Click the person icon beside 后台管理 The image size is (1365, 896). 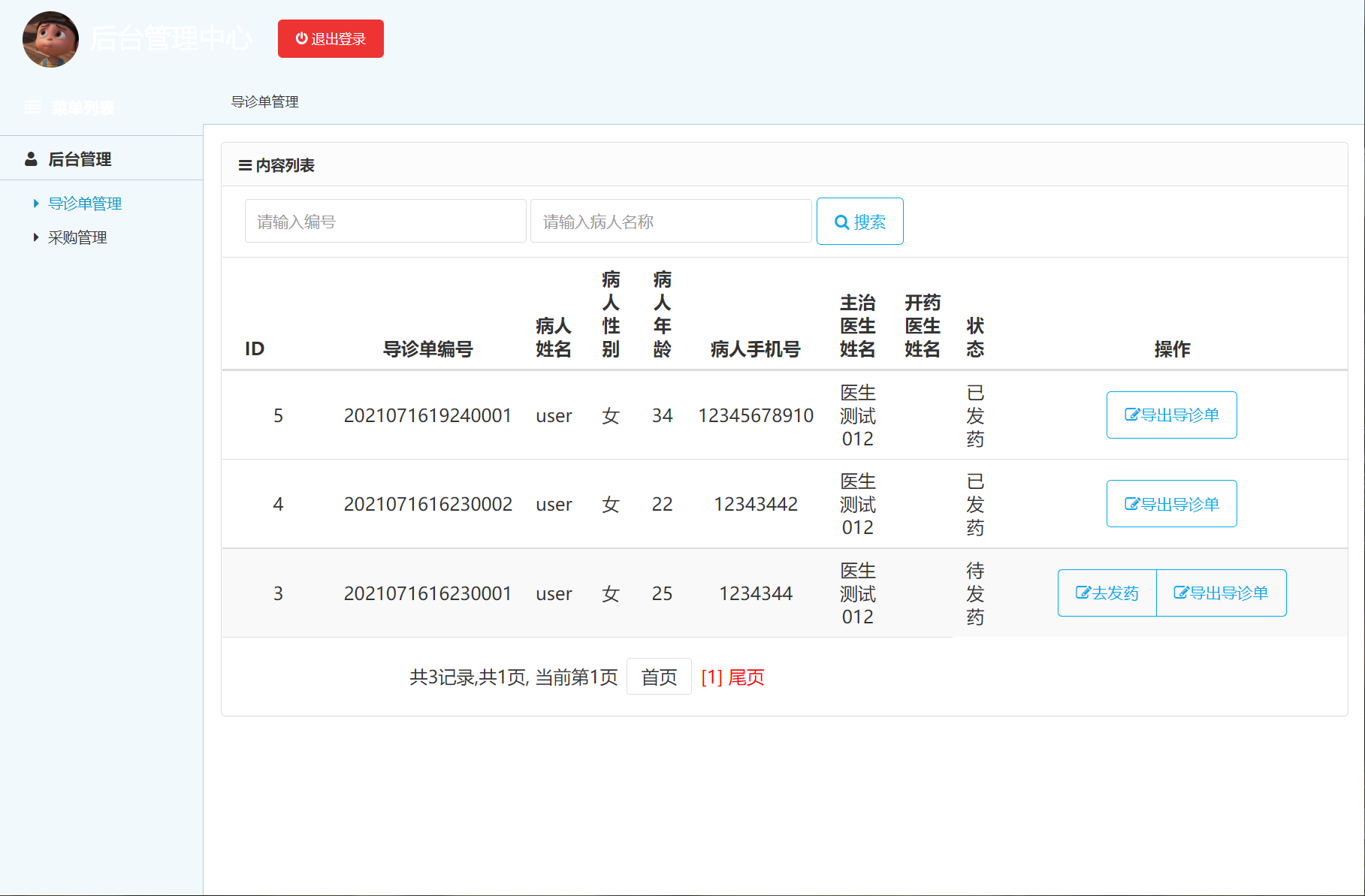point(31,159)
